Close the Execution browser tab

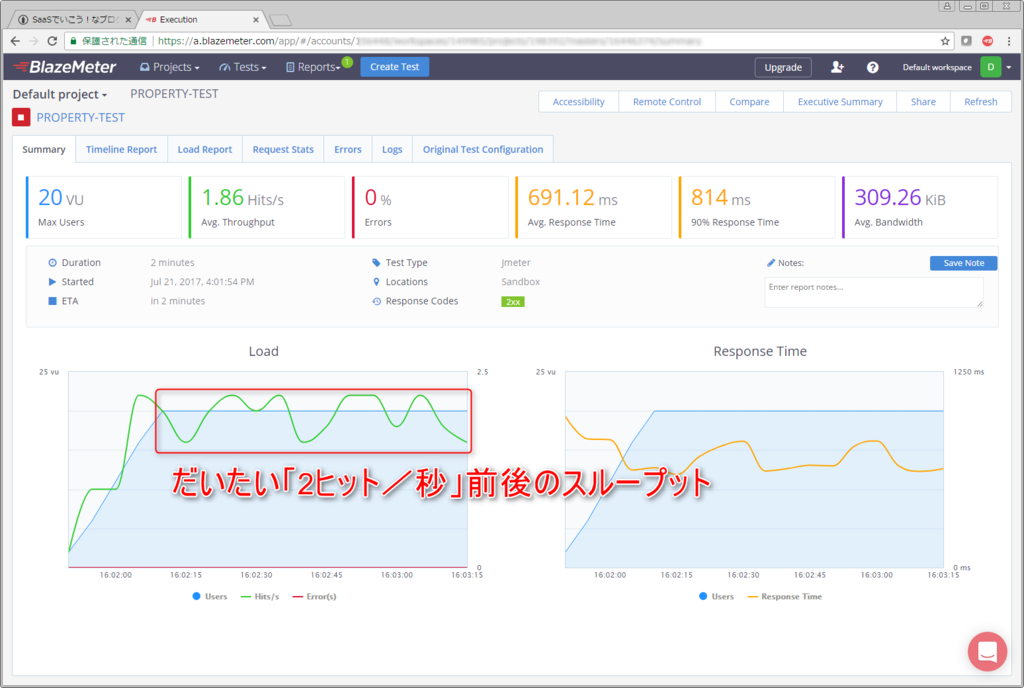click(255, 20)
